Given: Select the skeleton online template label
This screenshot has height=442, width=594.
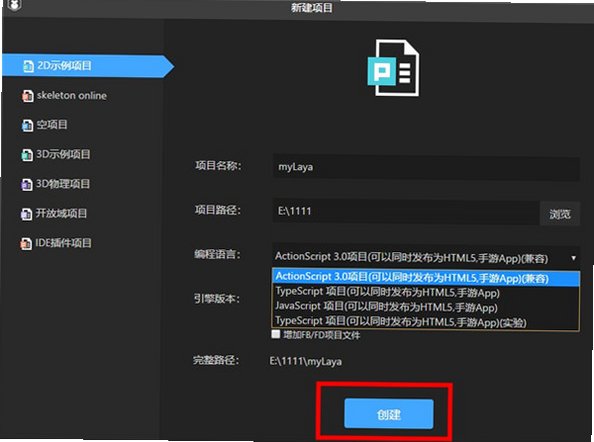Looking at the screenshot, I should 72,95.
